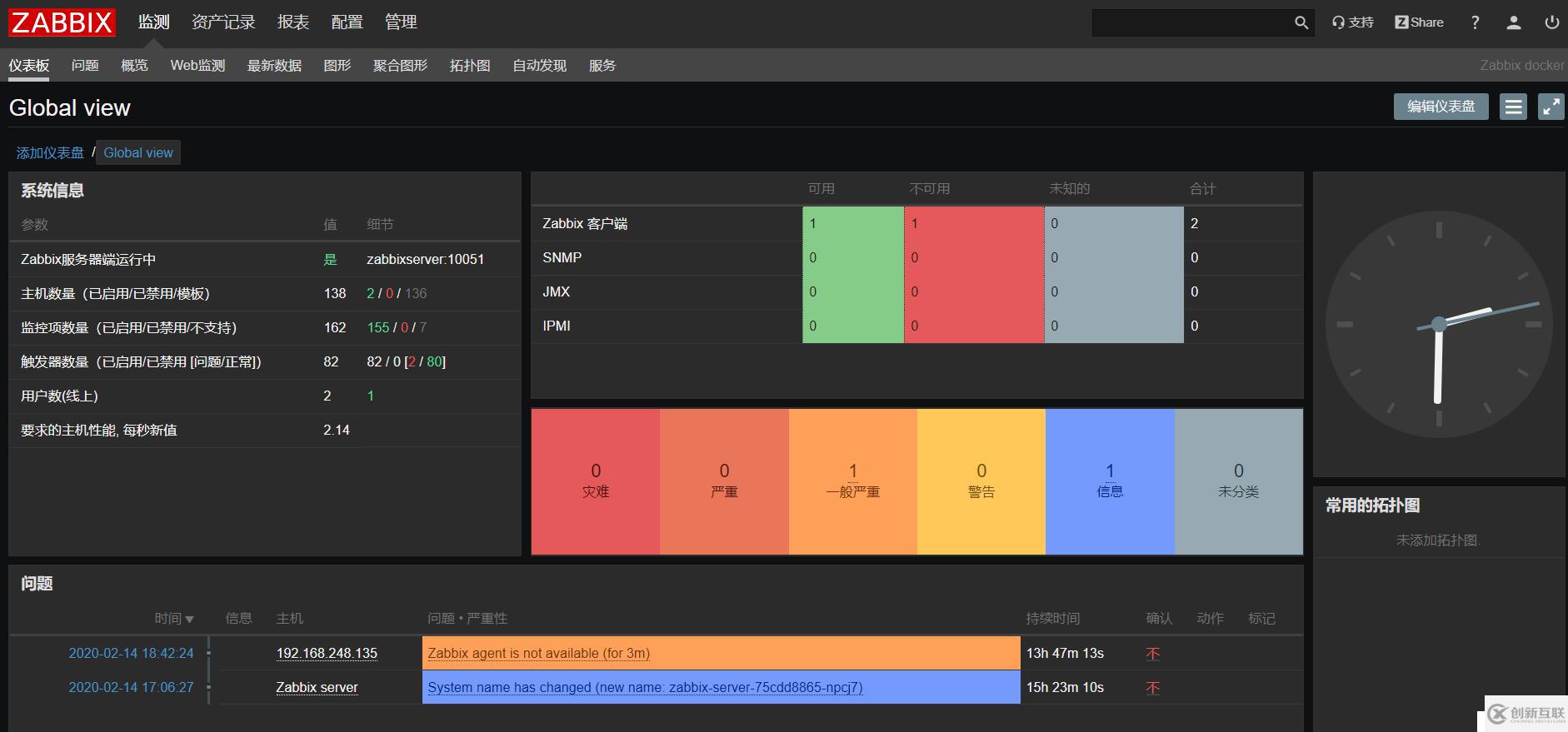
Task: Open the 添加仪表盘 breadcrumb link
Action: pyautogui.click(x=50, y=153)
